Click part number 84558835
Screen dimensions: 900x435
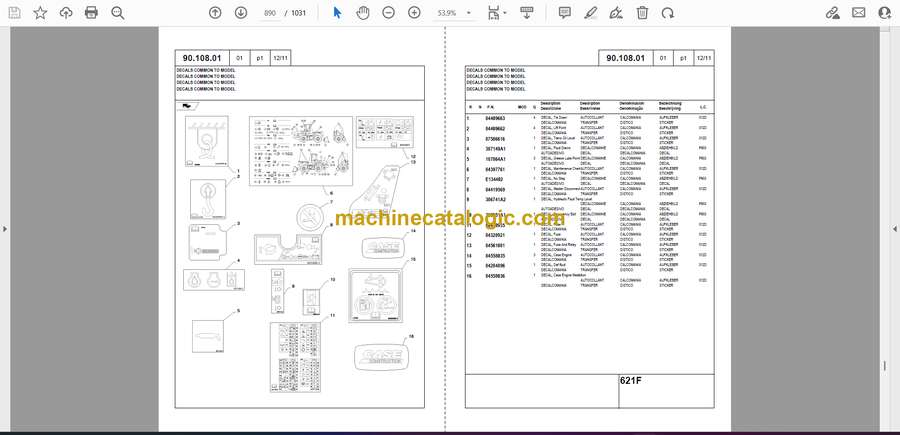(495, 256)
